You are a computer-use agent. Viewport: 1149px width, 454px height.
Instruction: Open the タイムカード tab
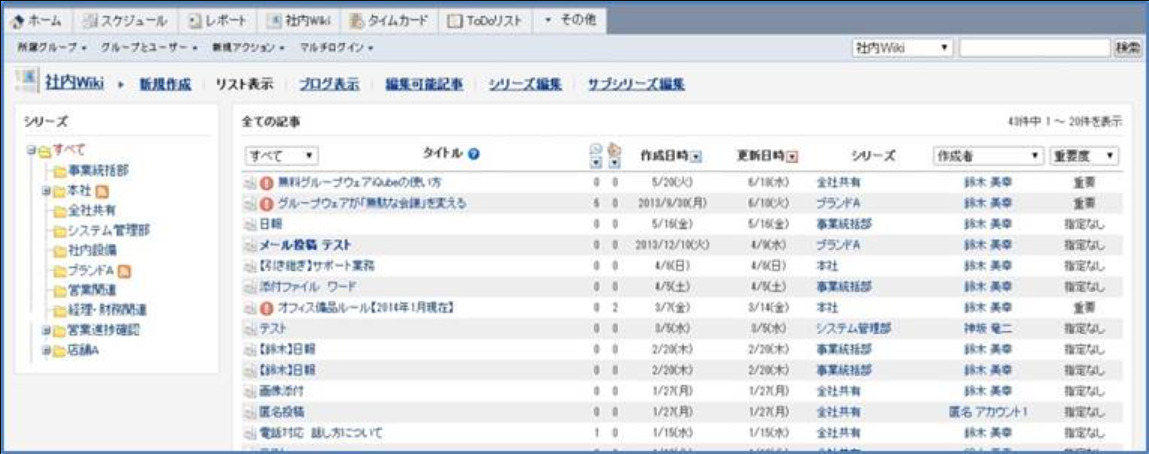pyautogui.click(x=388, y=21)
